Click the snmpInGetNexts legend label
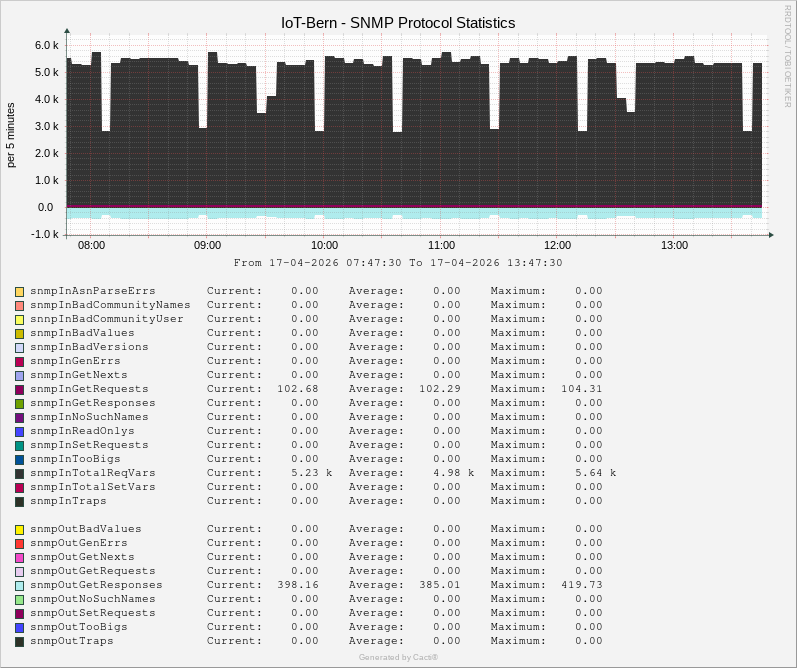This screenshot has height=668, width=797. (75, 375)
